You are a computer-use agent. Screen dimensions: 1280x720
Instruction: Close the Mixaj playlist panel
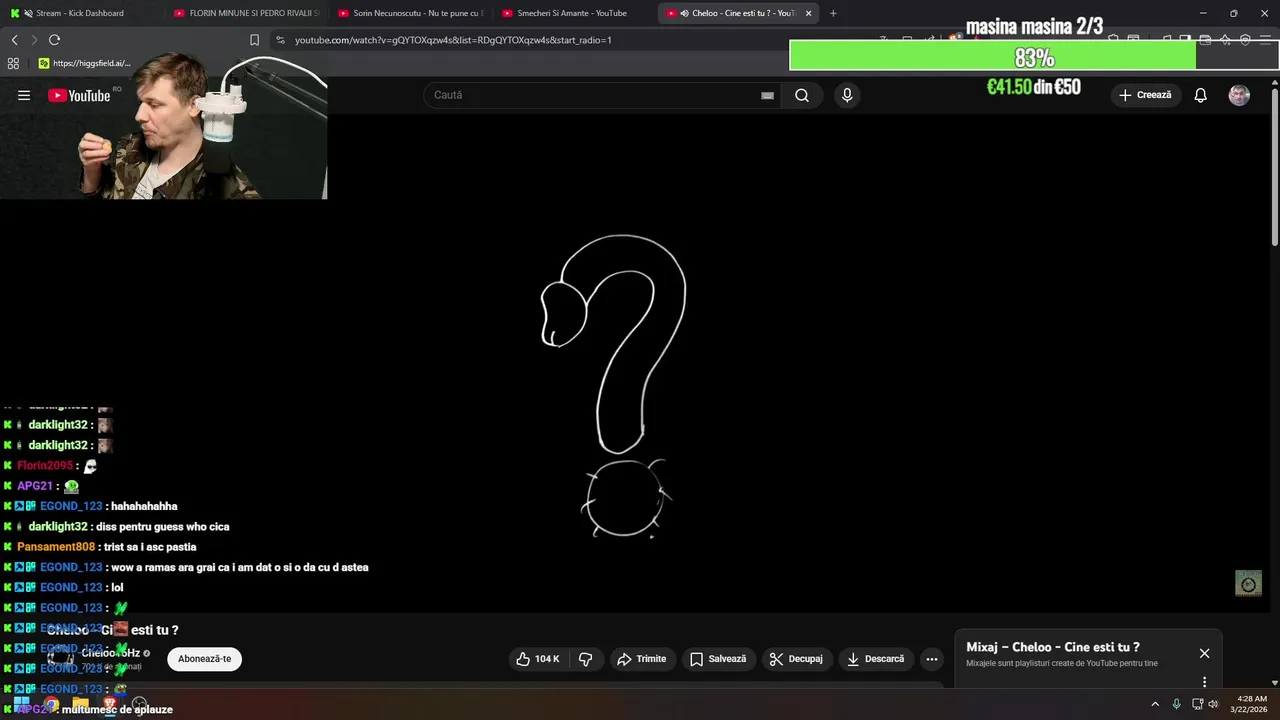pyautogui.click(x=1204, y=653)
